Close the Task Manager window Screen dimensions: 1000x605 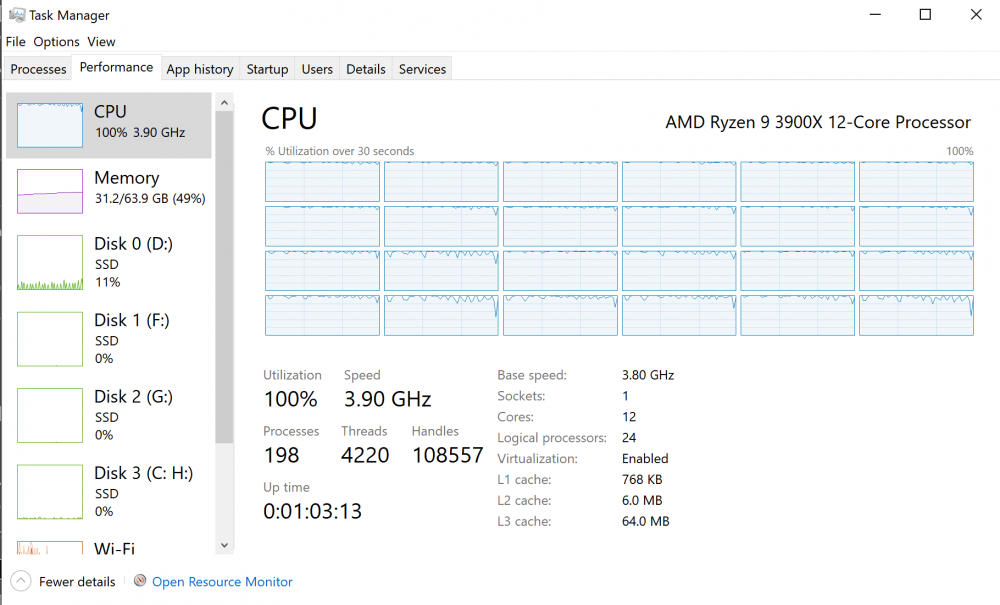click(976, 14)
